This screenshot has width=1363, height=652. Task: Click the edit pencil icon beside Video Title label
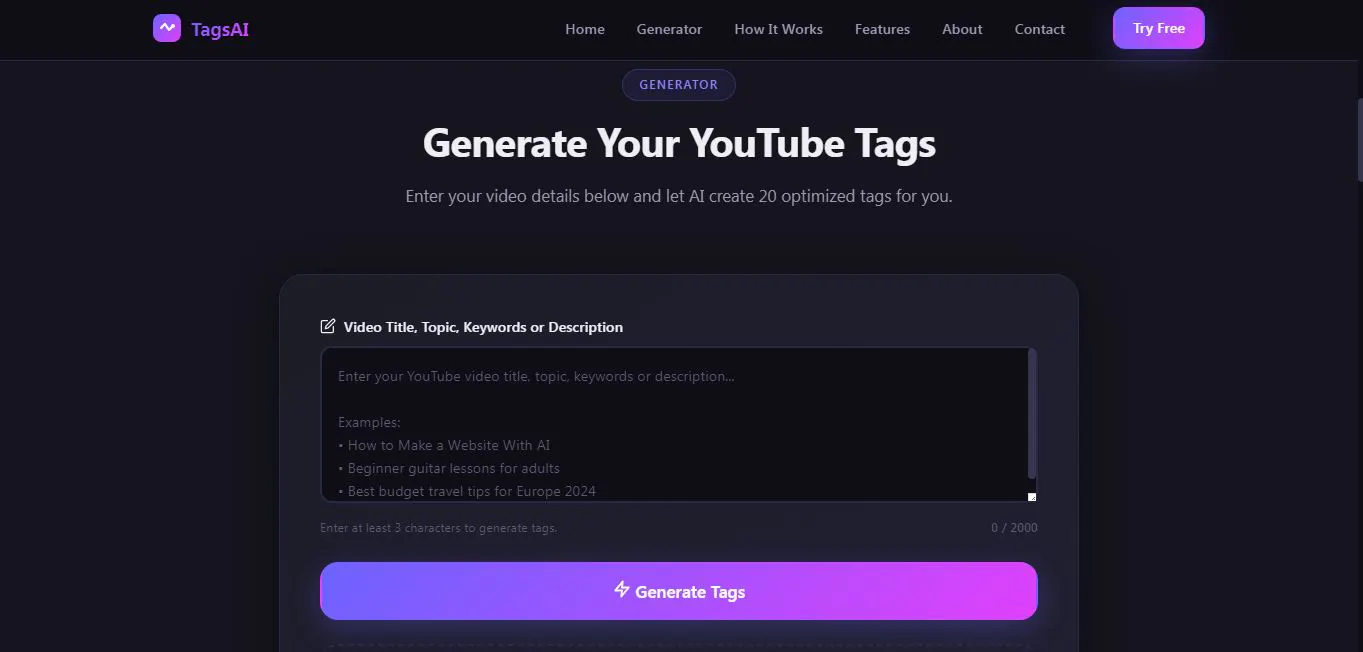point(328,326)
